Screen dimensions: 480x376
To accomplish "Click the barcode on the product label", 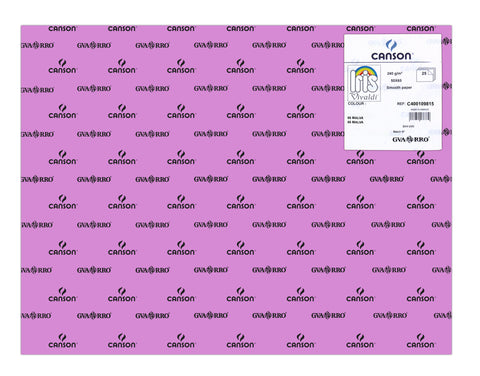I will click(420, 116).
